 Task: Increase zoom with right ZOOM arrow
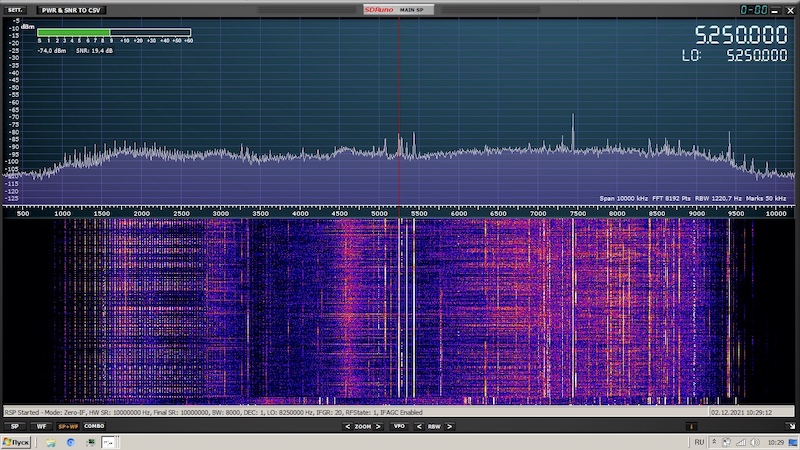pos(378,426)
